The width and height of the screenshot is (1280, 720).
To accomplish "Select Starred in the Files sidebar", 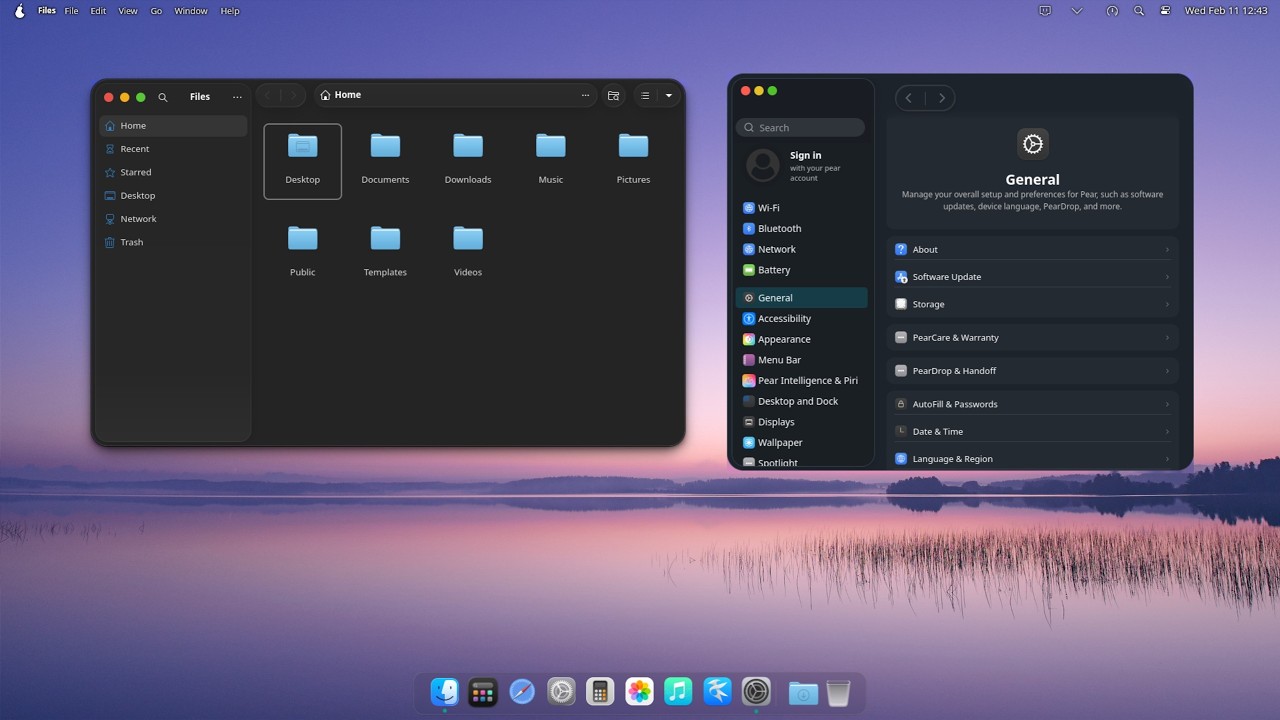I will (x=173, y=172).
